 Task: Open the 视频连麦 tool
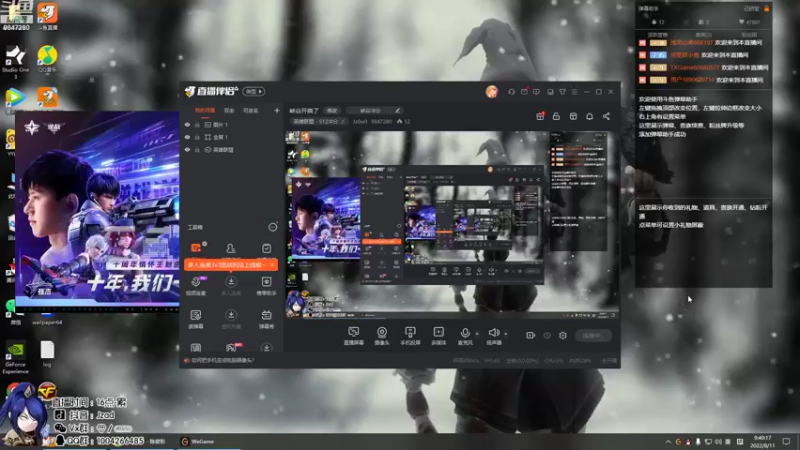[196, 285]
